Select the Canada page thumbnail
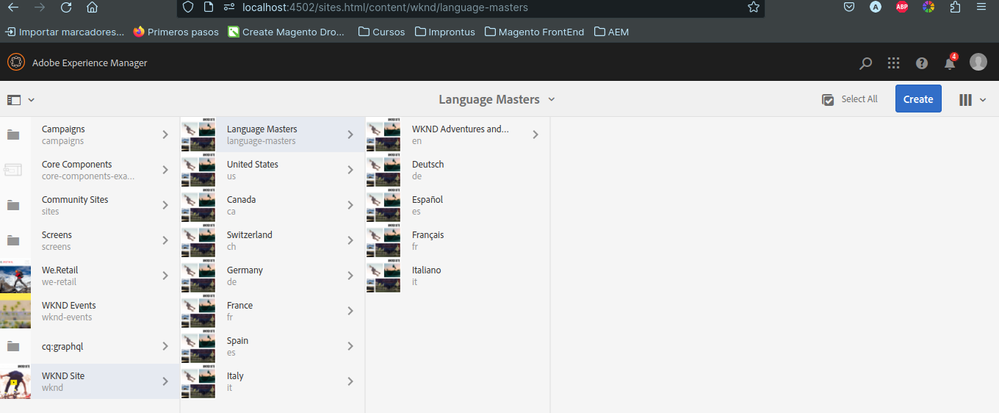This screenshot has height=413, width=999. tap(200, 205)
